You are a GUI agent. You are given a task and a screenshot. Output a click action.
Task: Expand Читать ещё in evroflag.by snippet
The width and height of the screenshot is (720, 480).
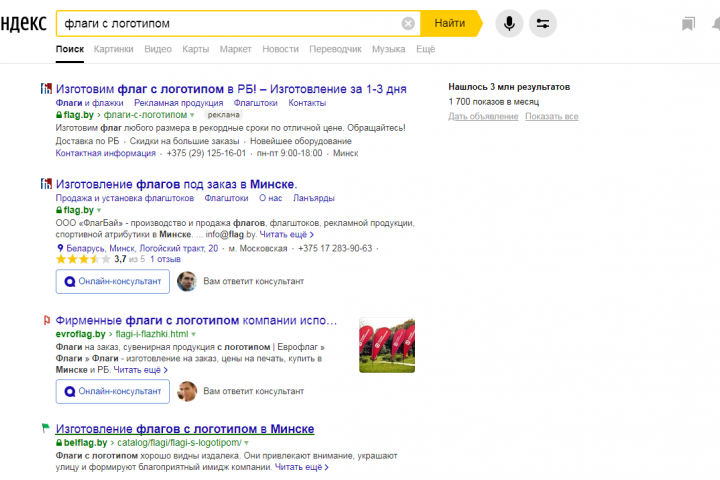[141, 370]
